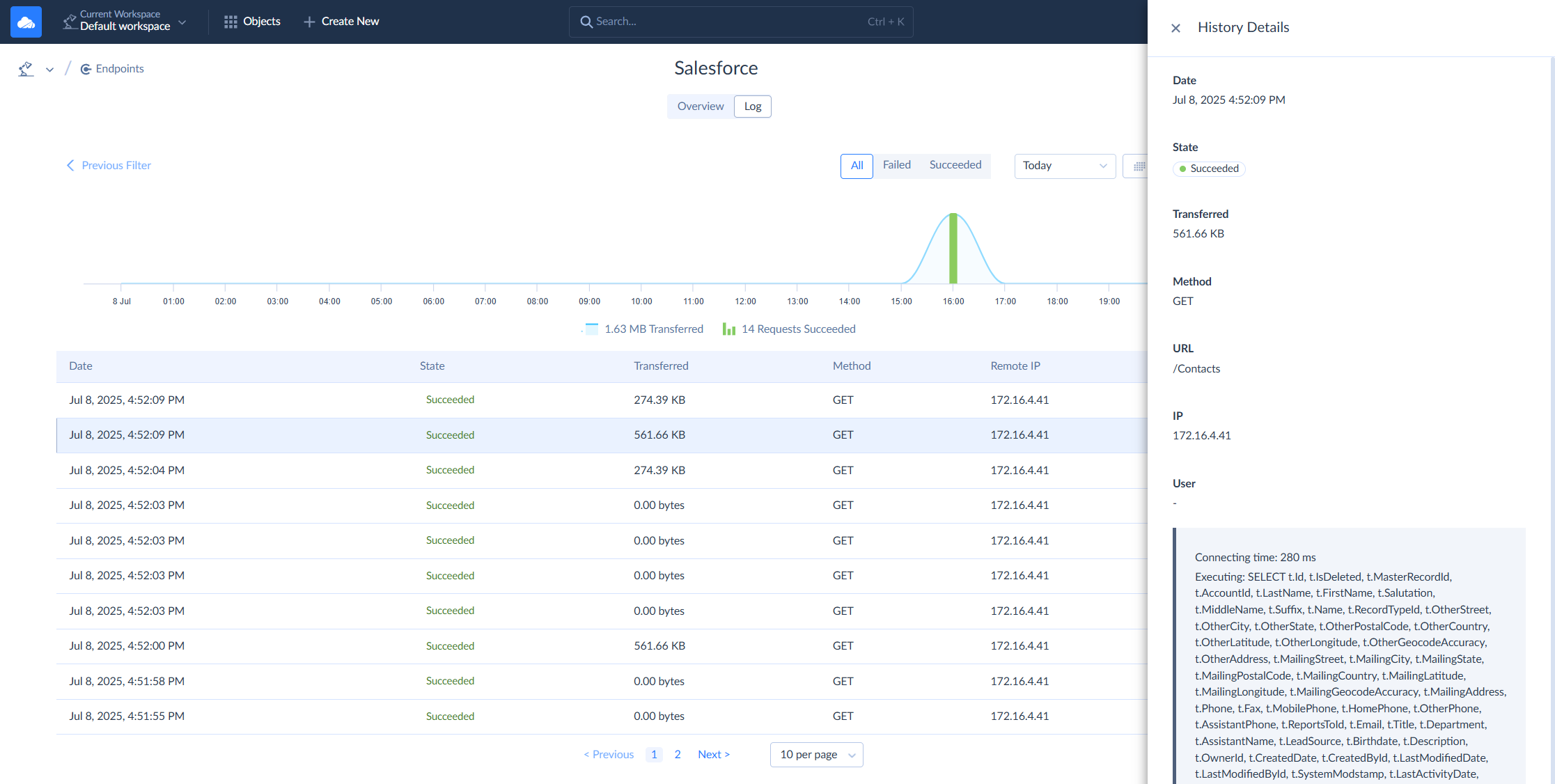
Task: Click the Previous page link
Action: (x=609, y=755)
